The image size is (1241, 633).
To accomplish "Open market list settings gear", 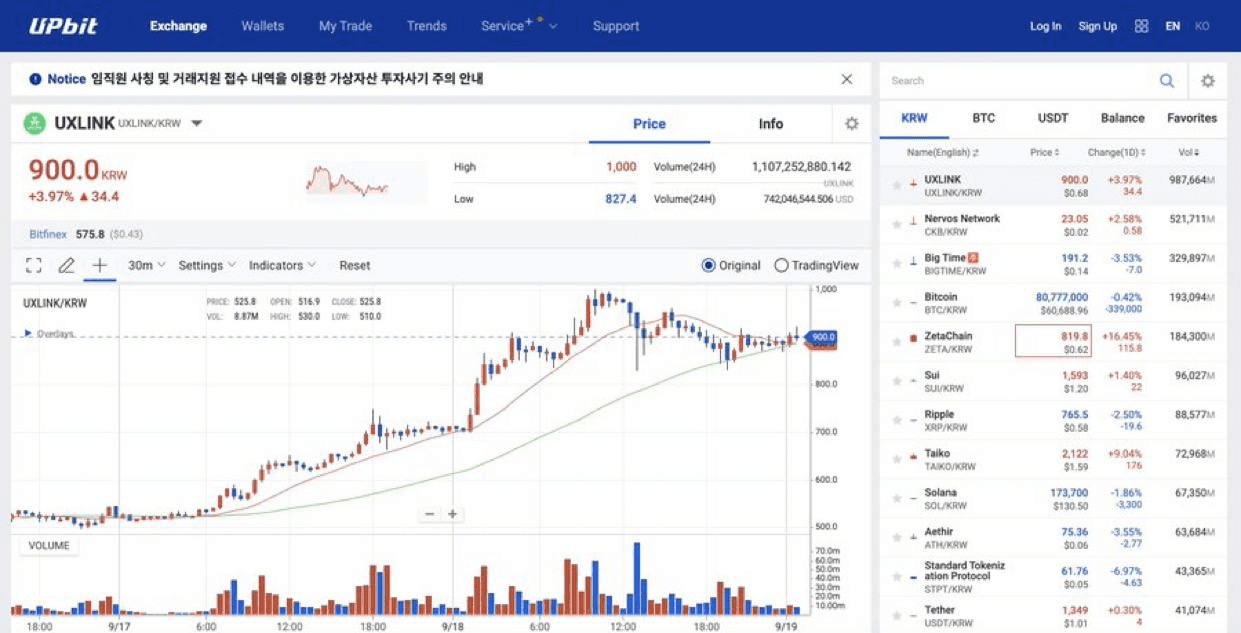I will tap(1208, 81).
